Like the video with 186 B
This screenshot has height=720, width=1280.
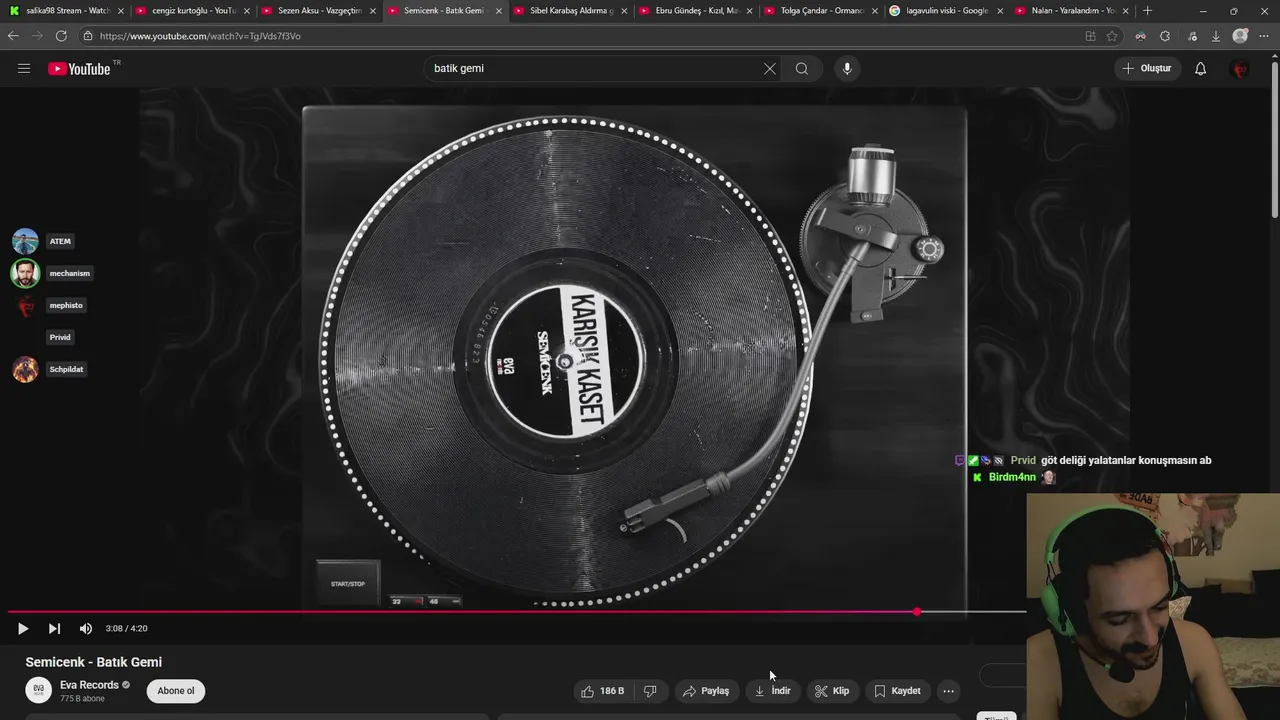tap(603, 691)
